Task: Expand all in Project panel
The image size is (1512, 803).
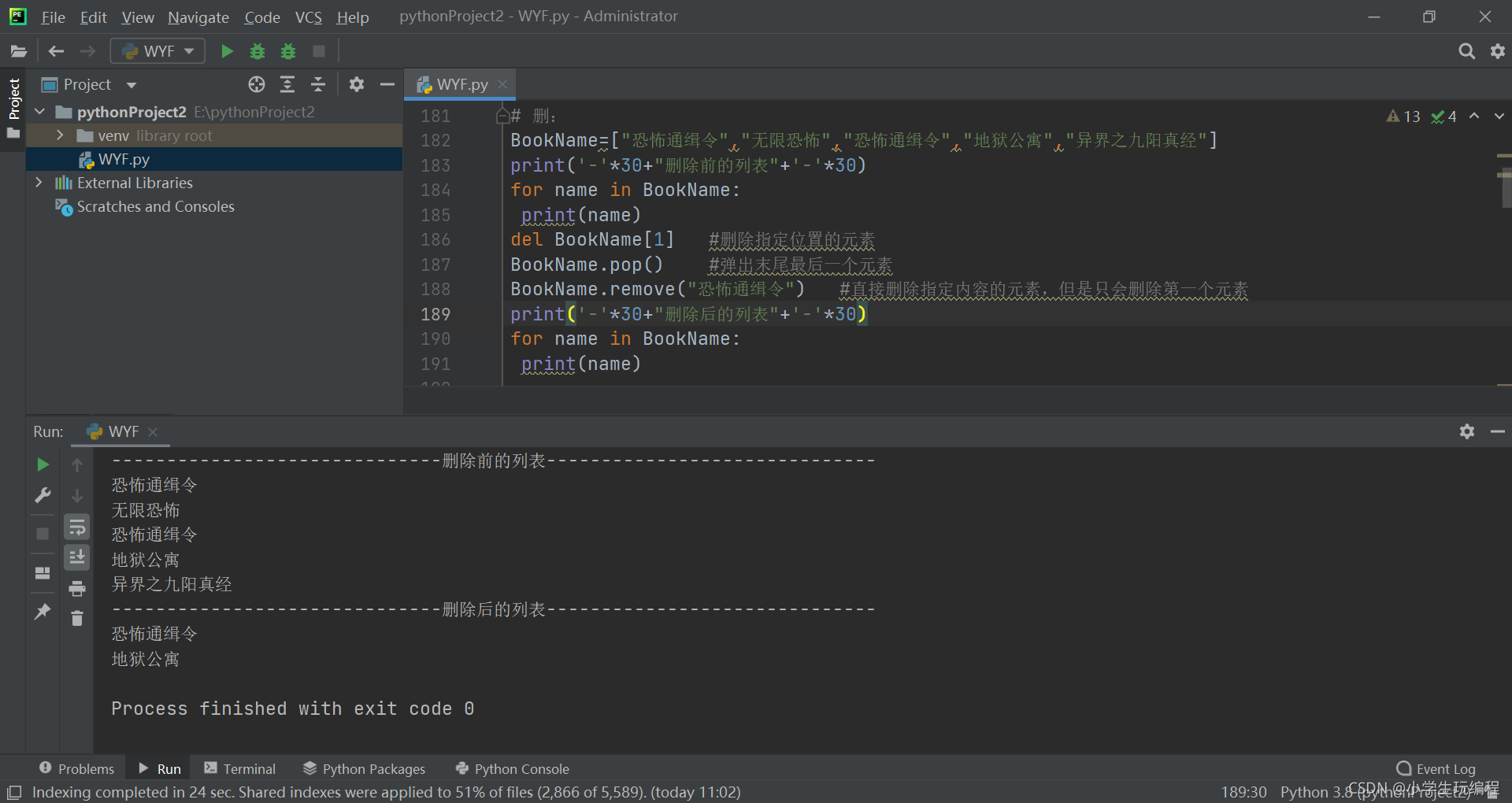Action: 287,84
